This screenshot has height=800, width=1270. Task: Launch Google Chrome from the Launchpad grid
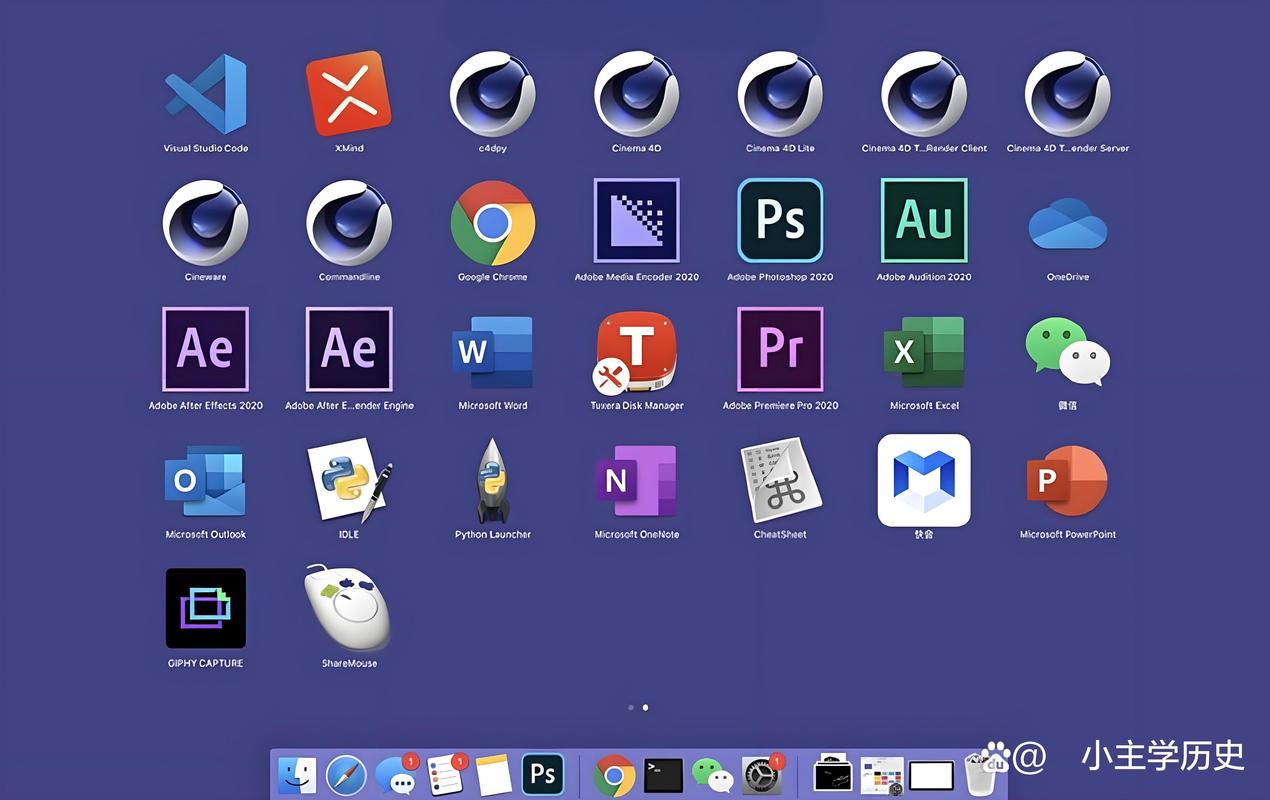(492, 222)
